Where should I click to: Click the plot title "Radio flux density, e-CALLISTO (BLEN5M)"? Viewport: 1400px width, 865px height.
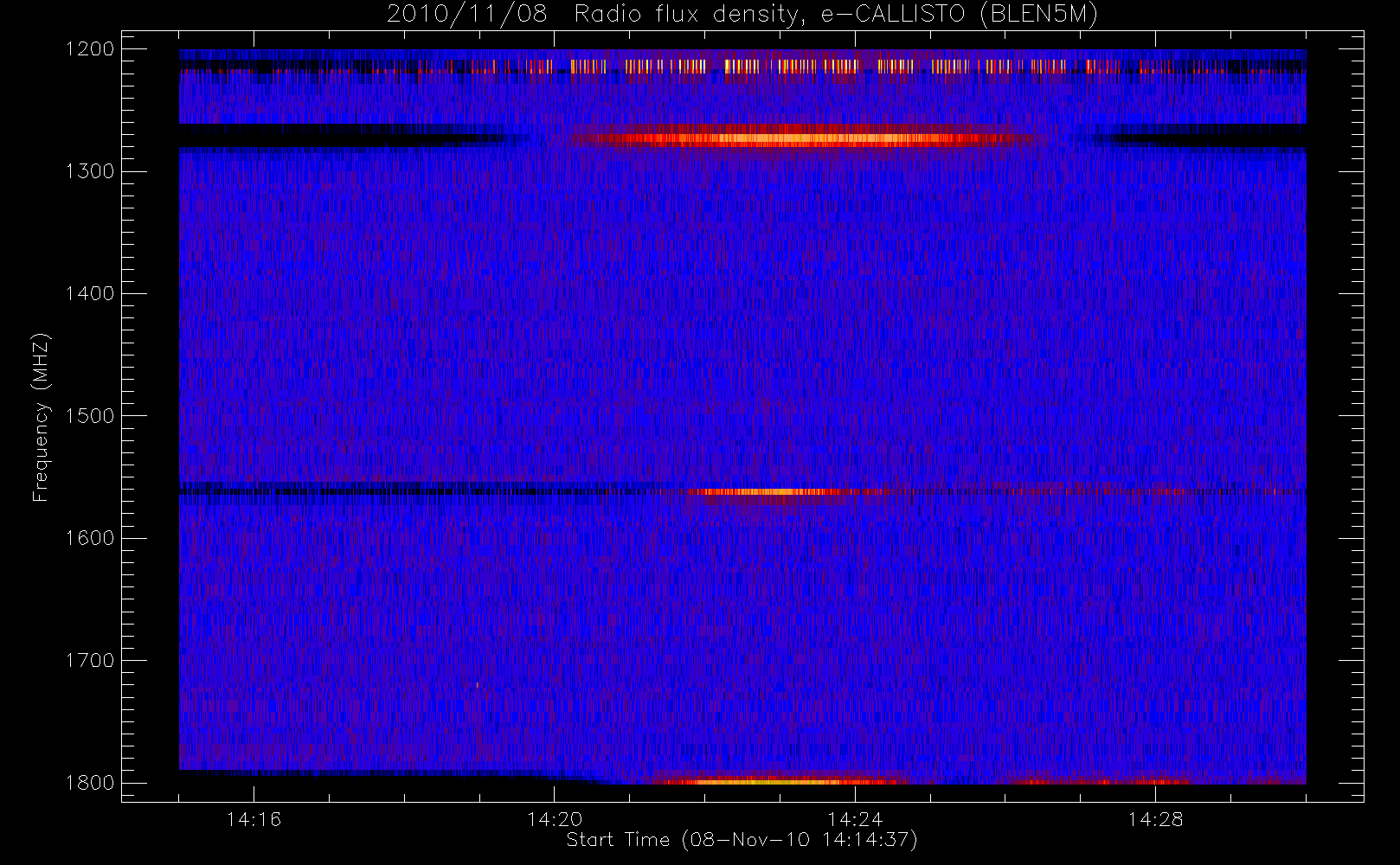pos(836,14)
